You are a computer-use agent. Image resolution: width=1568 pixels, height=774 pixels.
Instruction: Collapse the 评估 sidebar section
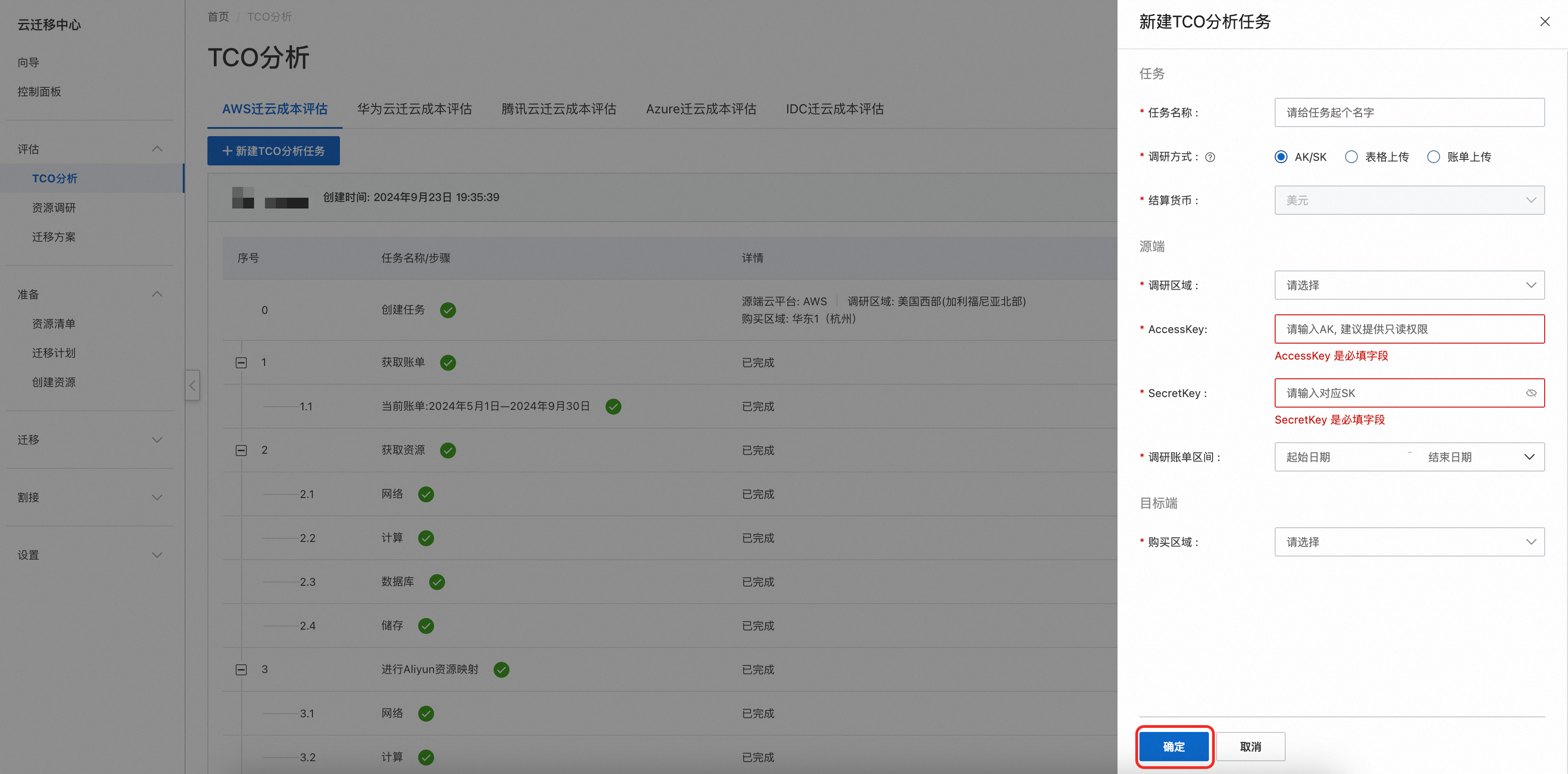tap(156, 149)
